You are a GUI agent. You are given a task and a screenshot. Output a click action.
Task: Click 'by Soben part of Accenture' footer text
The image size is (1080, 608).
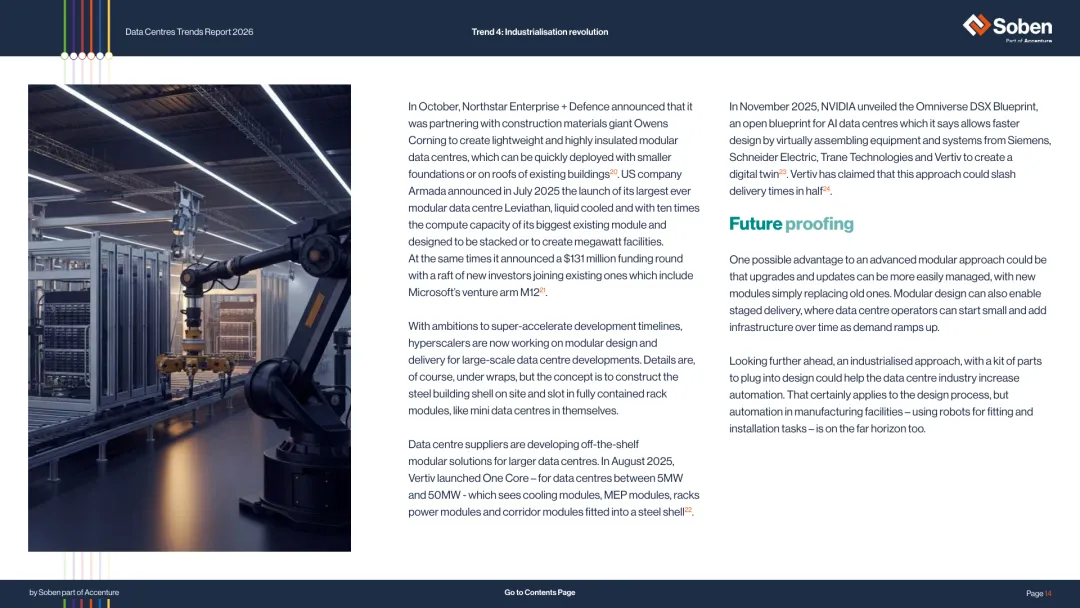pyautogui.click(x=74, y=592)
